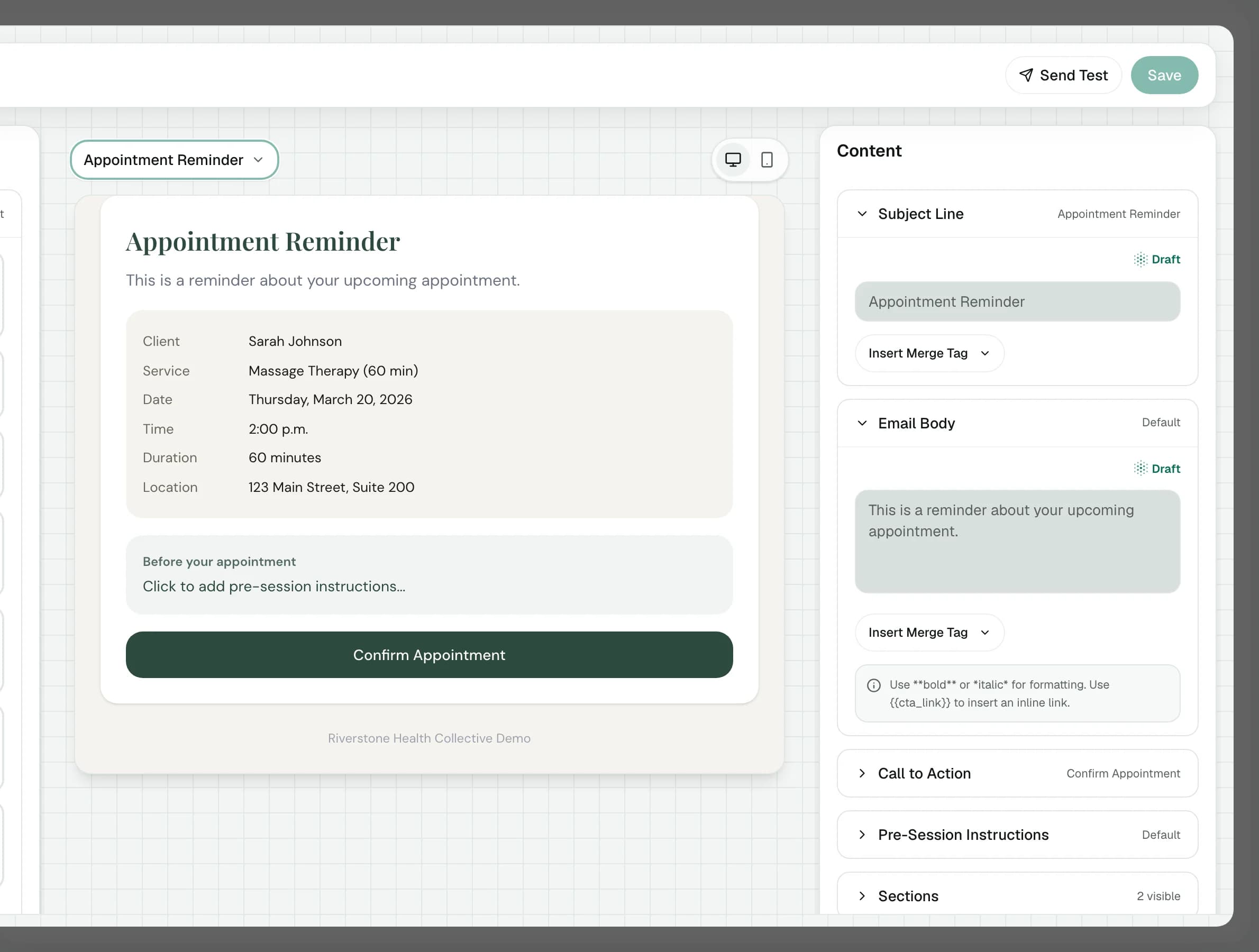Click service Massage Therapy (60 min)
This screenshot has width=1259, height=952.
point(333,371)
